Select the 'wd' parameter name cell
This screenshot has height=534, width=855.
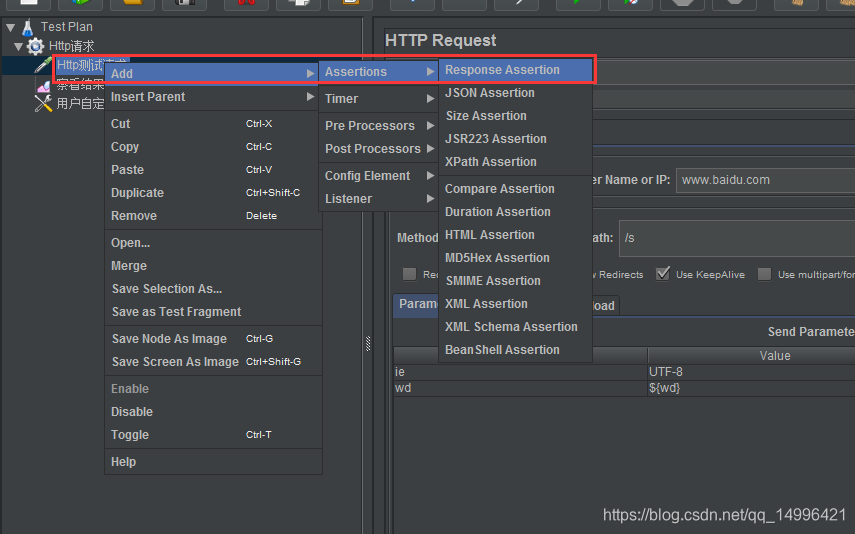click(521, 388)
